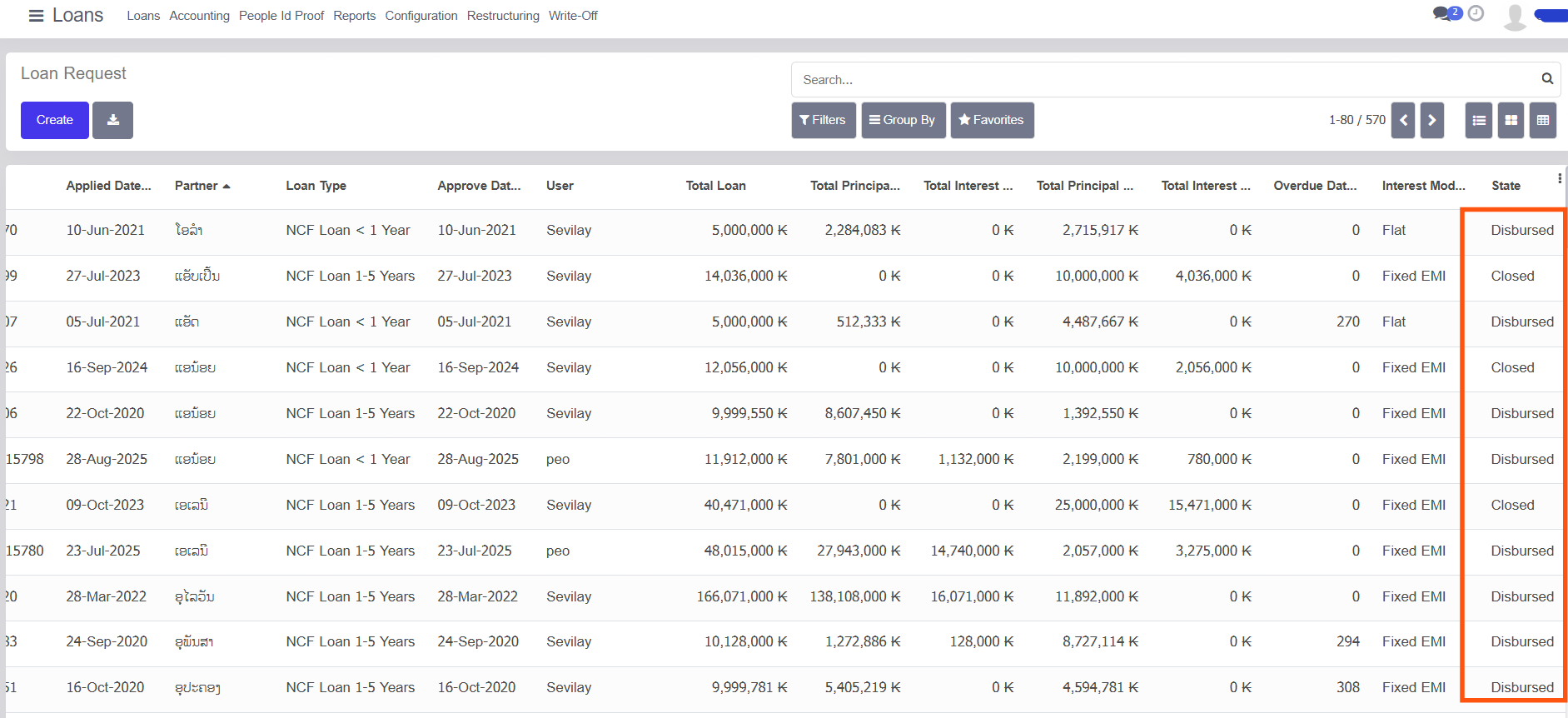This screenshot has width=1568, height=718.
Task: Click the Create button
Action: (55, 120)
